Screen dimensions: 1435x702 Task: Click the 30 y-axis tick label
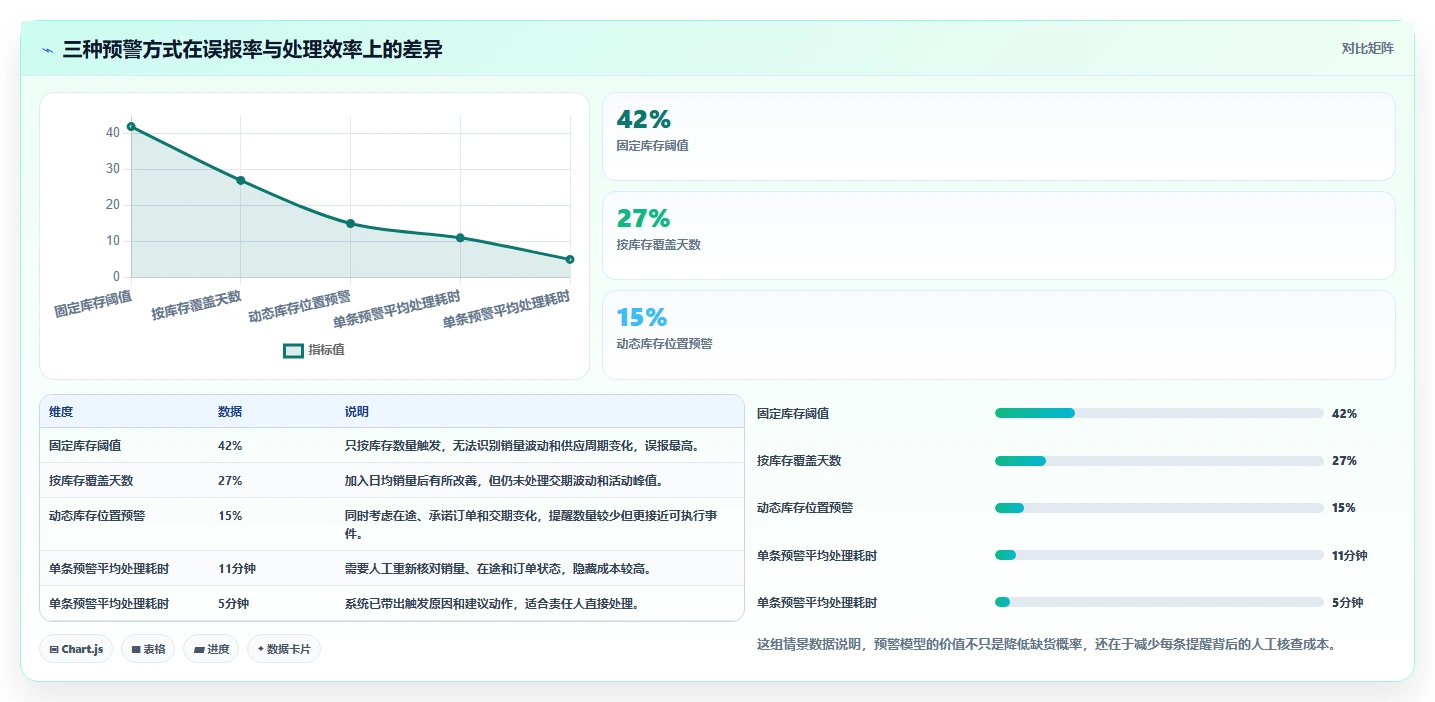113,169
